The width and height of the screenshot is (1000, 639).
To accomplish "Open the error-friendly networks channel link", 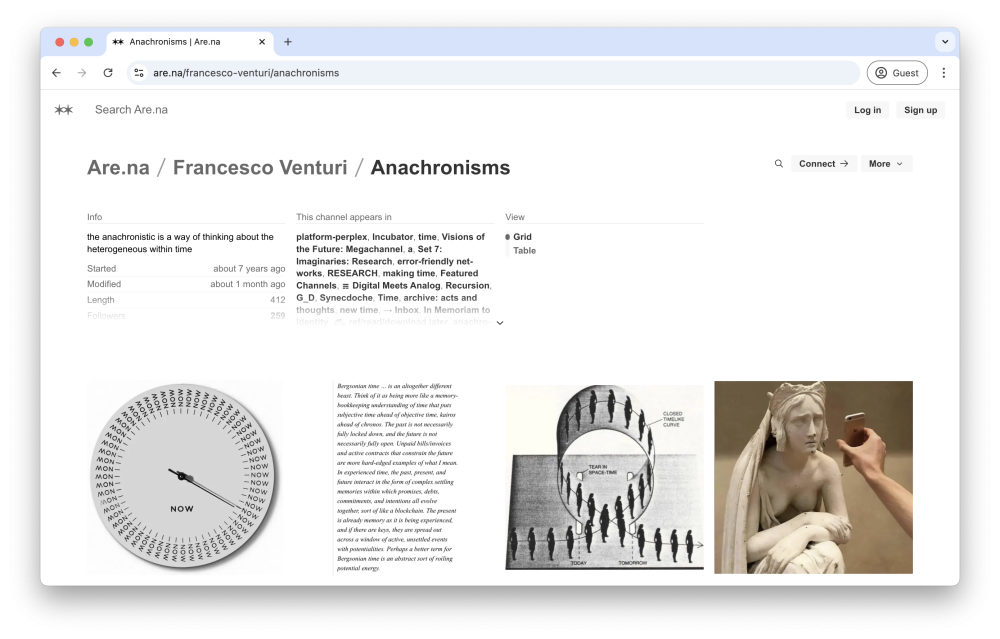I will pos(385,267).
